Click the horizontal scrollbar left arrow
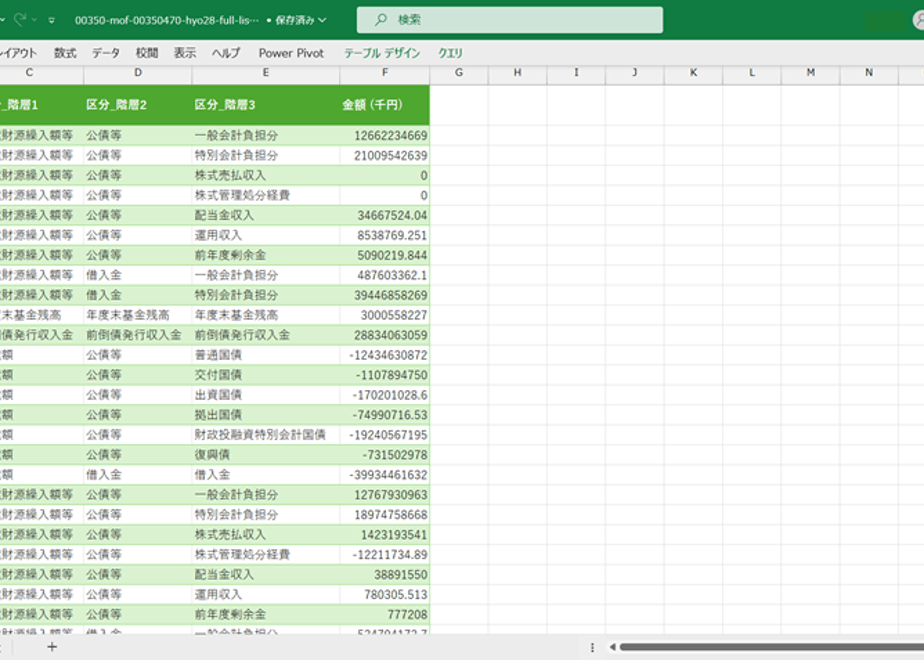Screen dimensions: 924x660 [613, 647]
